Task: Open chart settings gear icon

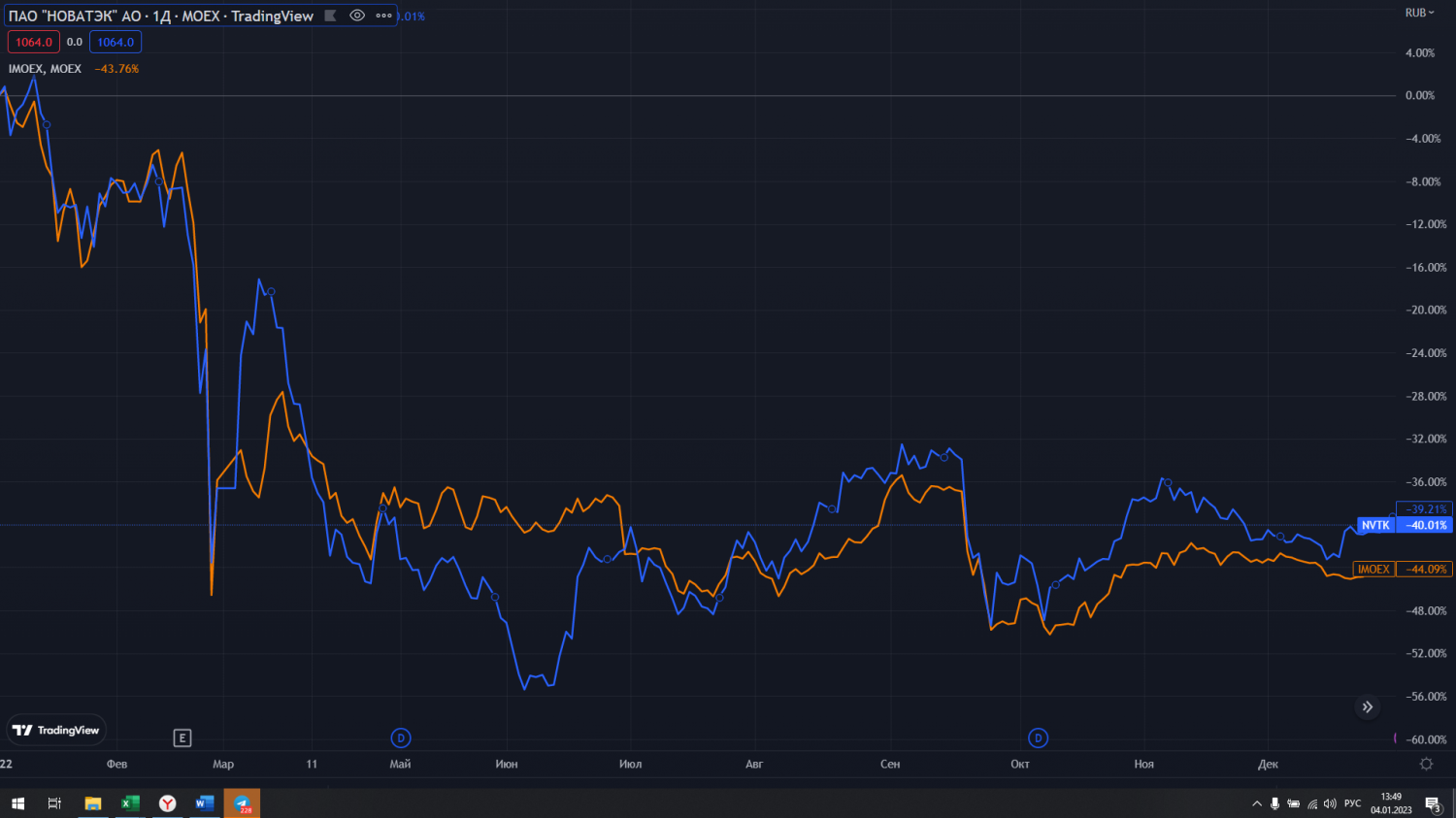Action: (1426, 764)
